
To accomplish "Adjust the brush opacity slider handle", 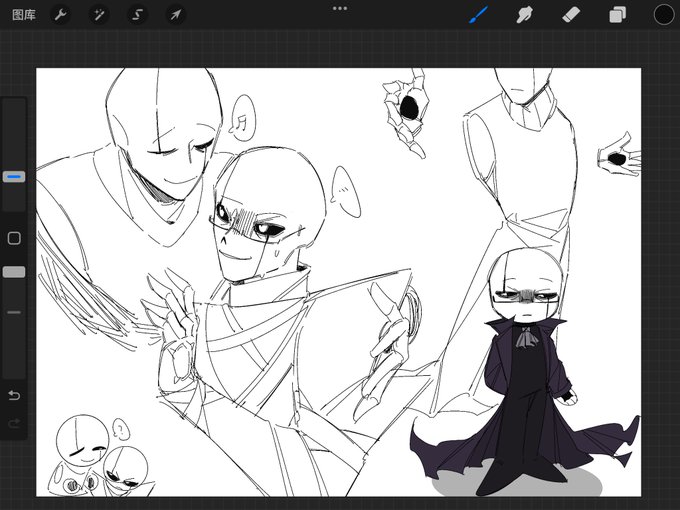I will (x=14, y=272).
